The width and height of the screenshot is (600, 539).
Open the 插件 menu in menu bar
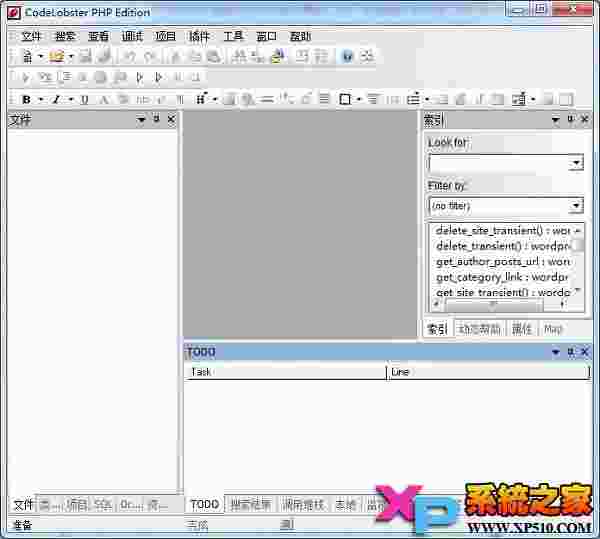click(x=199, y=36)
